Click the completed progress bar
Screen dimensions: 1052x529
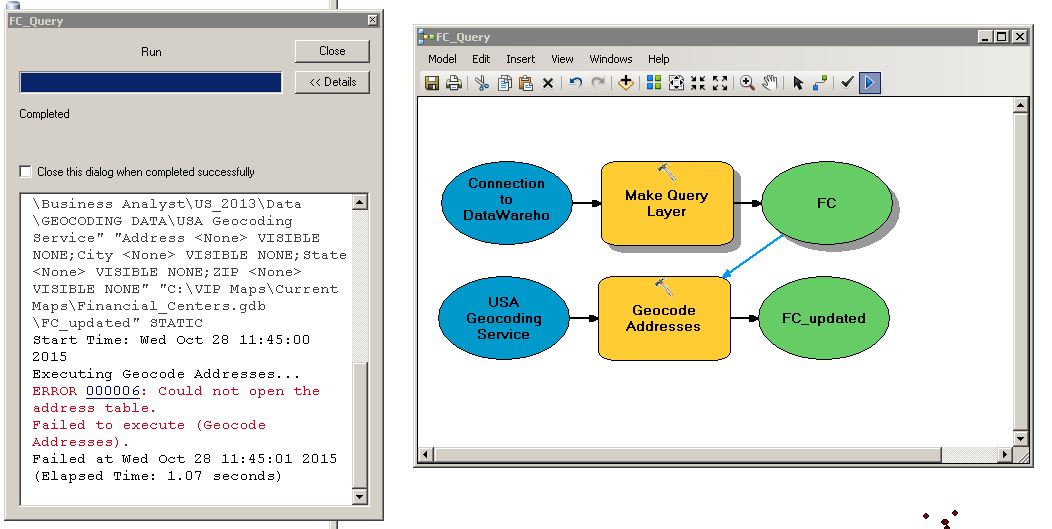point(151,82)
